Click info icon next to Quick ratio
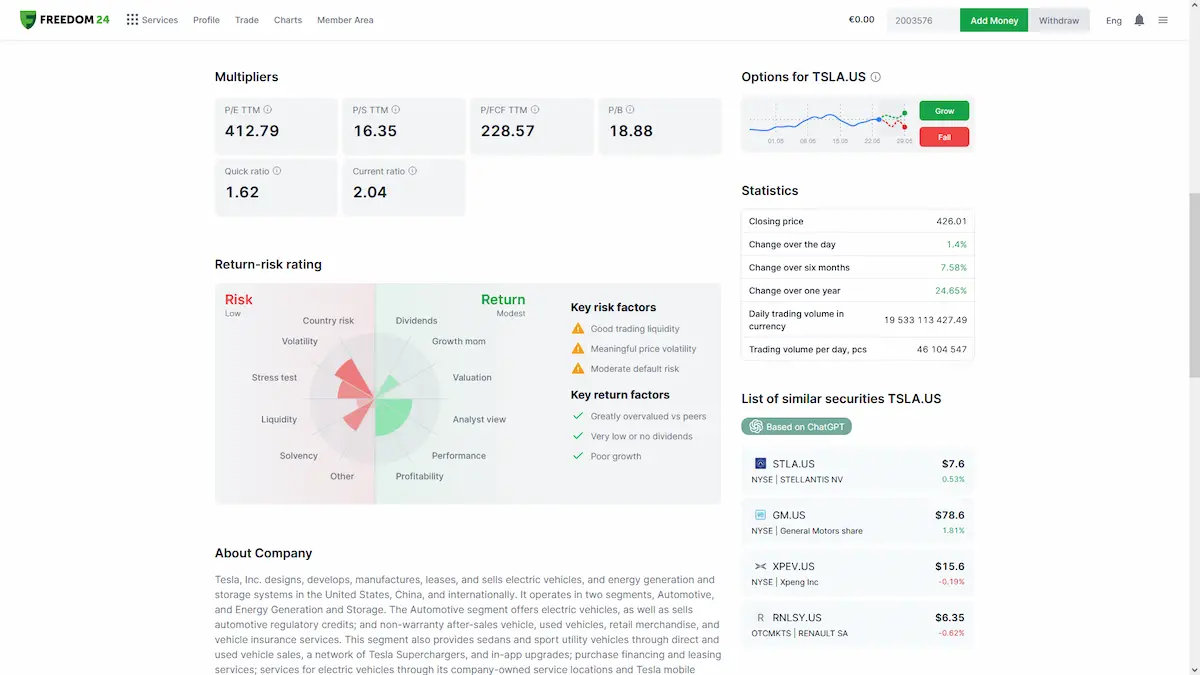 [277, 171]
